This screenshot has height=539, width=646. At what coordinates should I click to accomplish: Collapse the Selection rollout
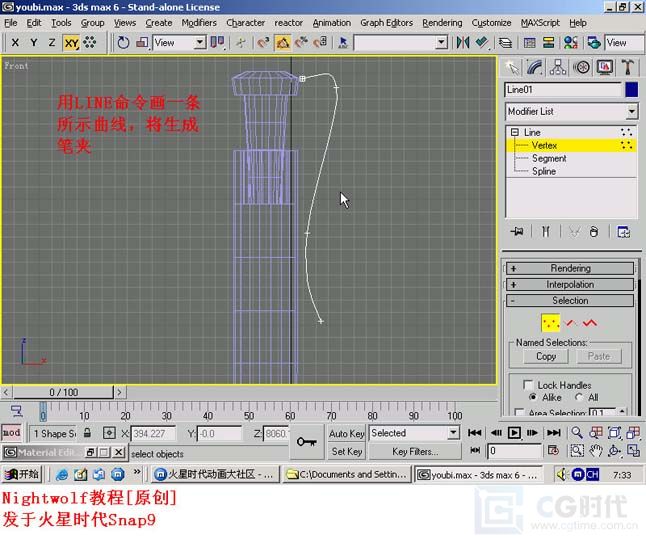click(570, 300)
